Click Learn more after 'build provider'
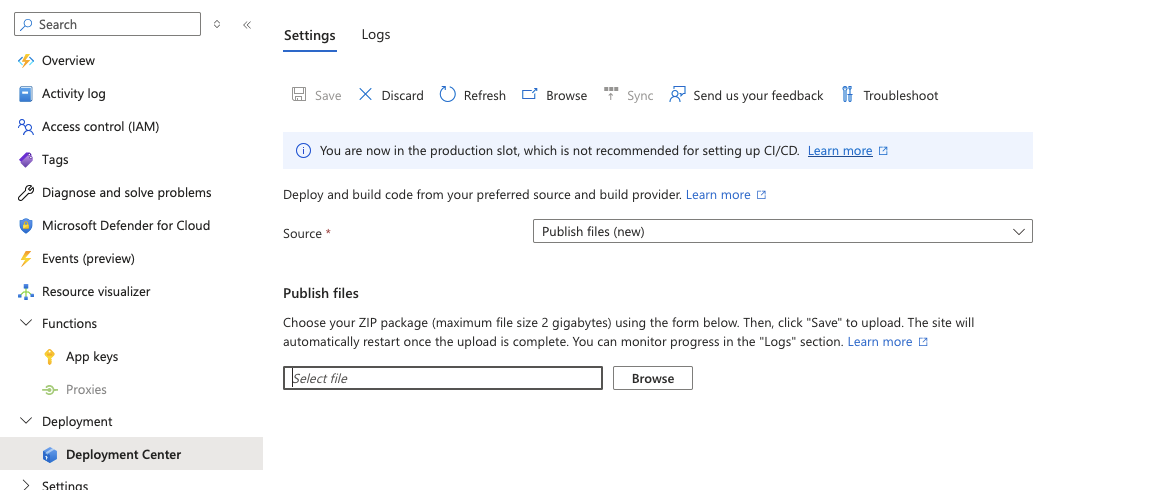The width and height of the screenshot is (1167, 490). coord(718,195)
